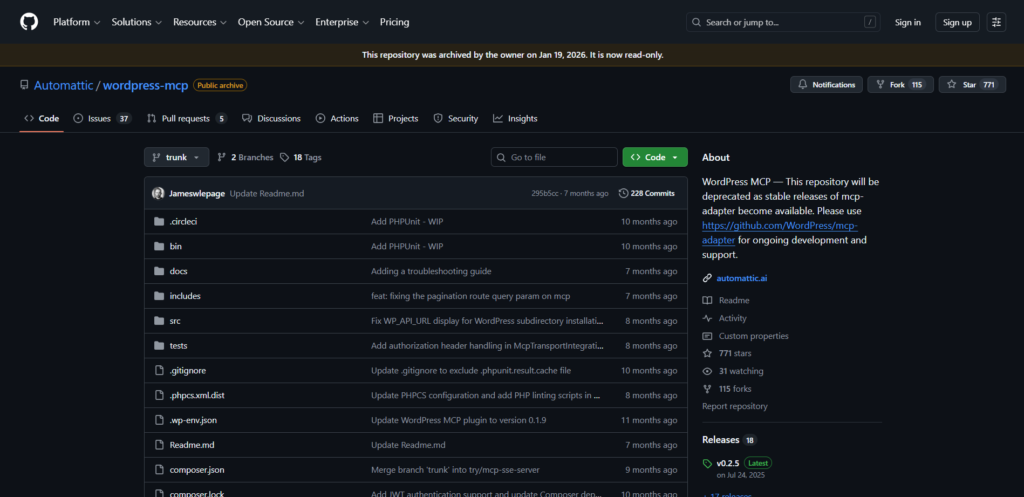Open commit hash 295b5cc
This screenshot has width=1024, height=497.
click(x=544, y=193)
